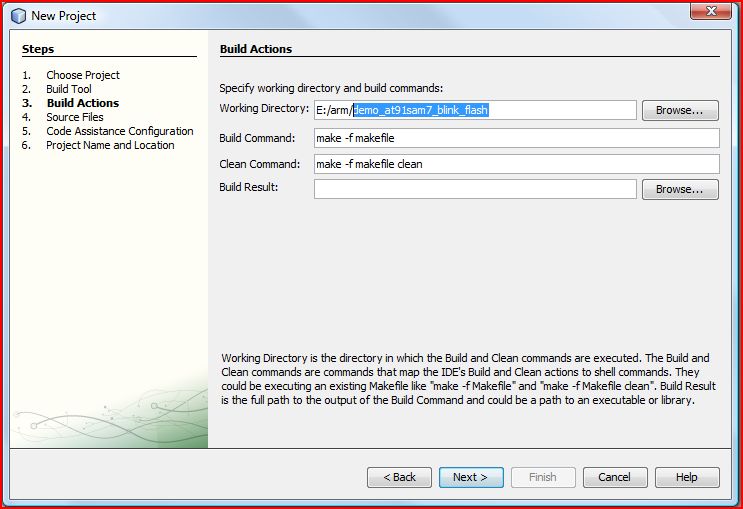Go to the previous step with Back

pyautogui.click(x=399, y=477)
